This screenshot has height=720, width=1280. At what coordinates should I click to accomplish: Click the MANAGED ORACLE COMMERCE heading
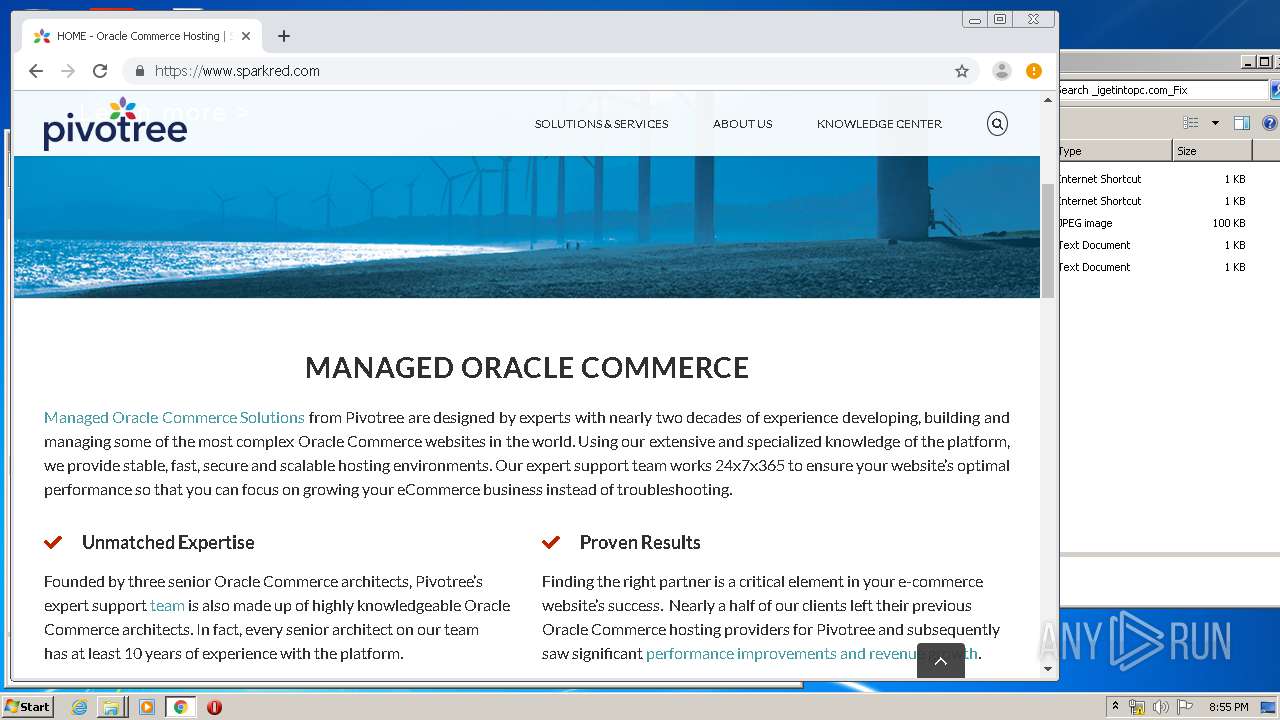[527, 367]
